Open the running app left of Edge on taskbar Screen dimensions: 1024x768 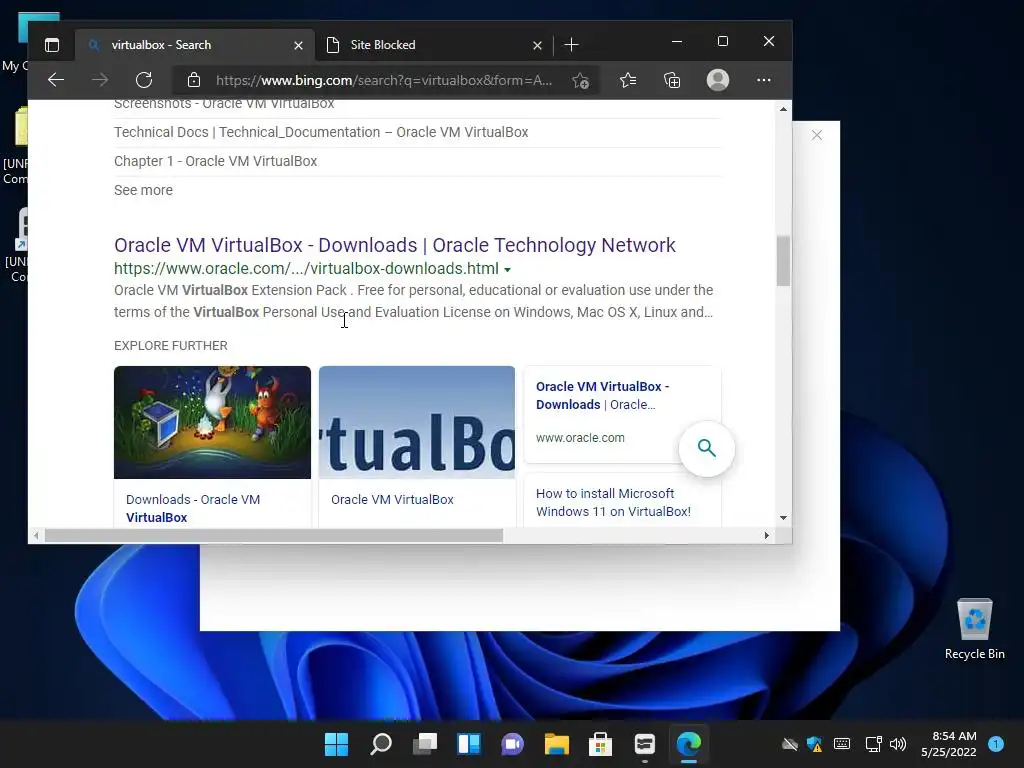coord(645,744)
